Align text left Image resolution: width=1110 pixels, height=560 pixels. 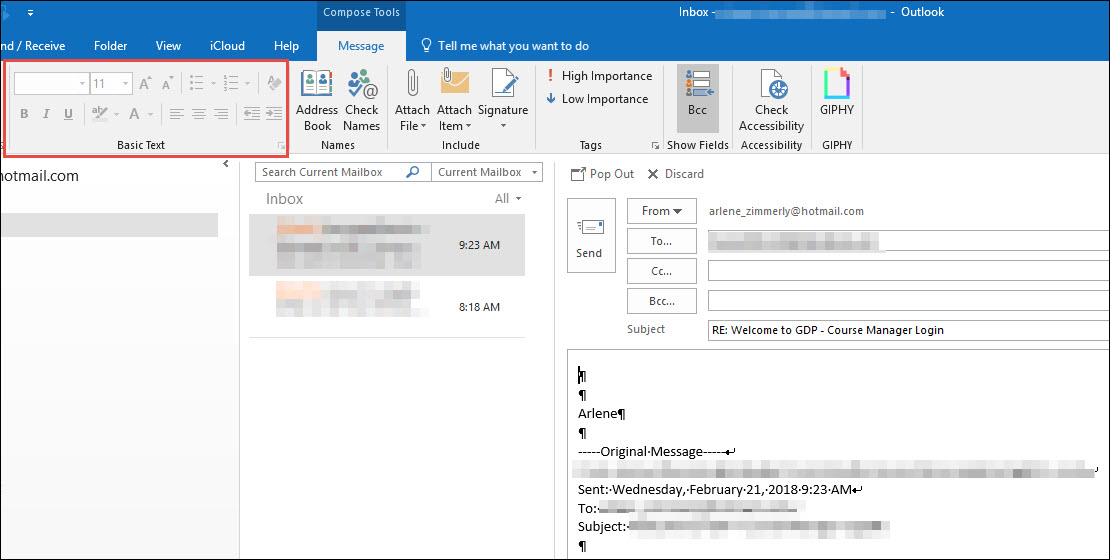[x=176, y=113]
